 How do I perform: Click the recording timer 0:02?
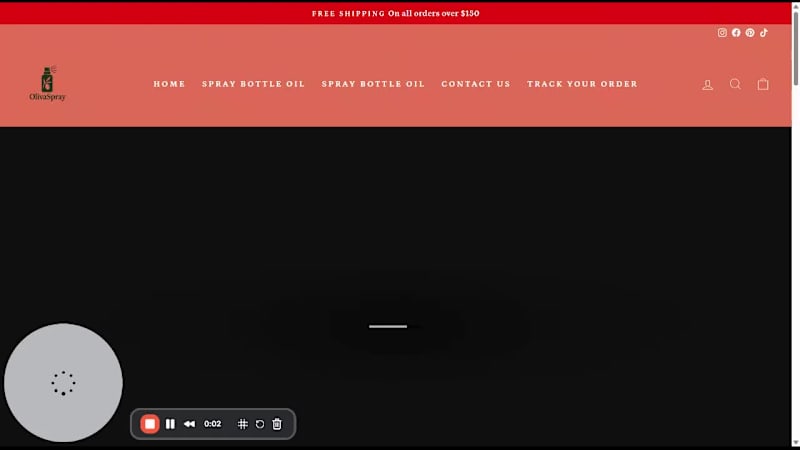click(x=212, y=424)
